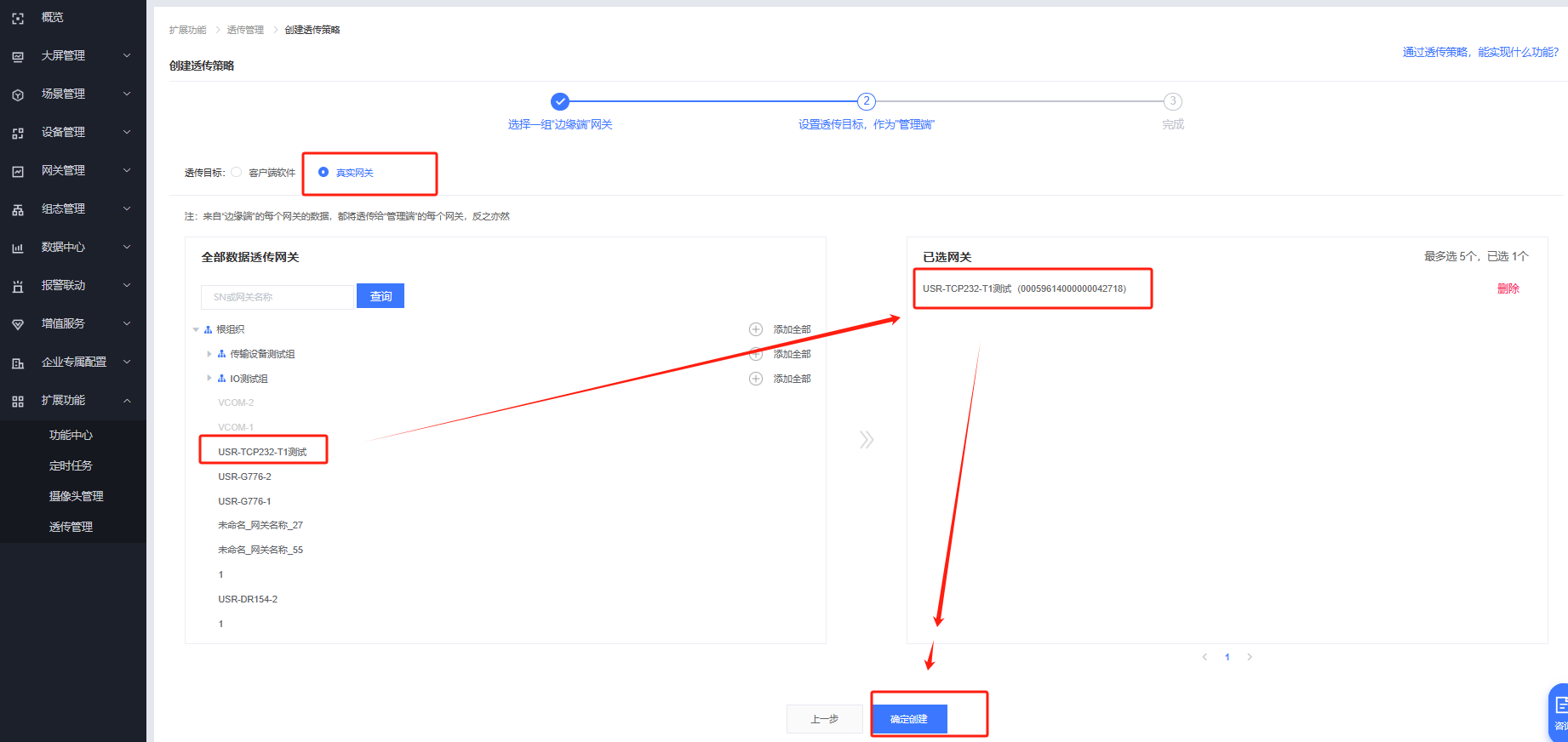Viewport: 1568px width, 742px height.
Task: Click the 数据中心 chart icon
Action: coord(18,248)
